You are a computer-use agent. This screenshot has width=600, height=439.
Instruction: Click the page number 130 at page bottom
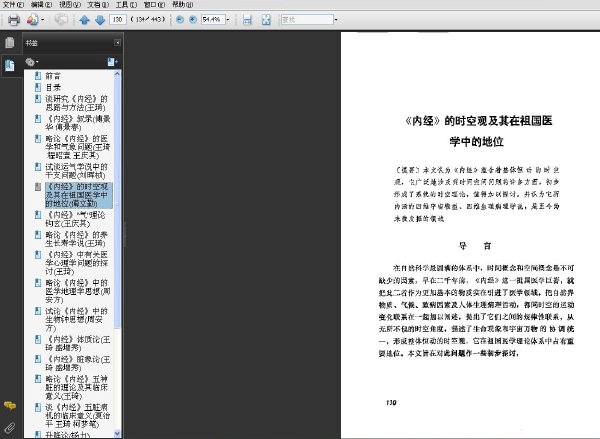pos(391,403)
